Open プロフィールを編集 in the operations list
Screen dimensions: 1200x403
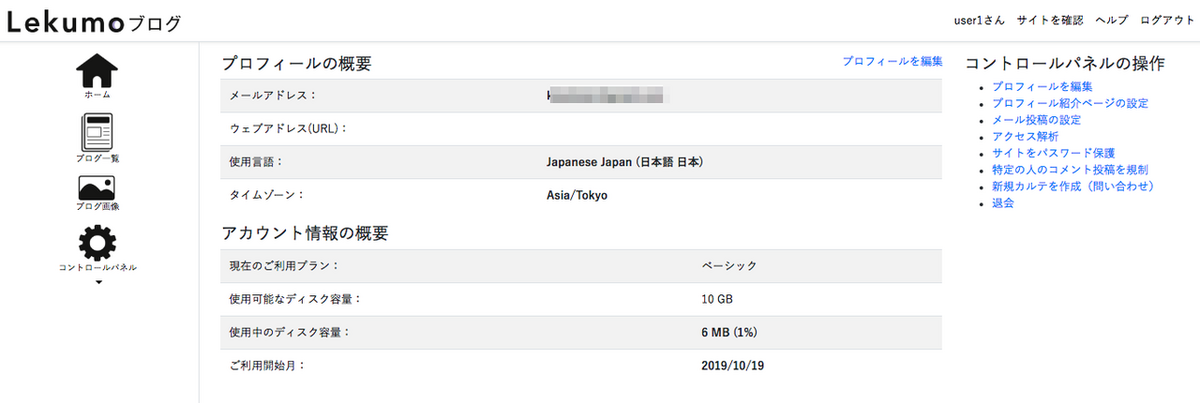1042,87
